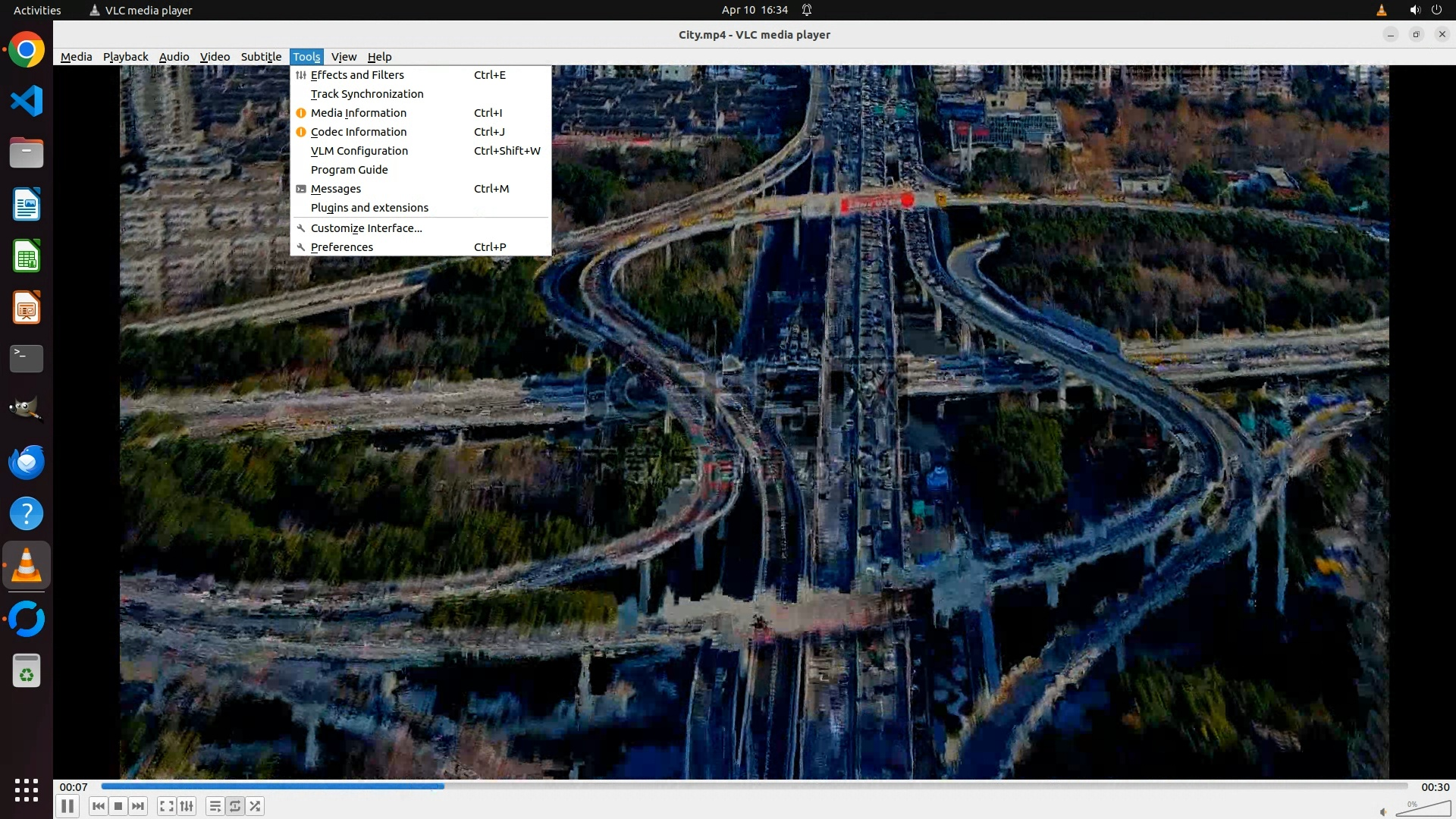Open Codec Information entry
Image resolution: width=1456 pixels, height=819 pixels.
click(359, 132)
